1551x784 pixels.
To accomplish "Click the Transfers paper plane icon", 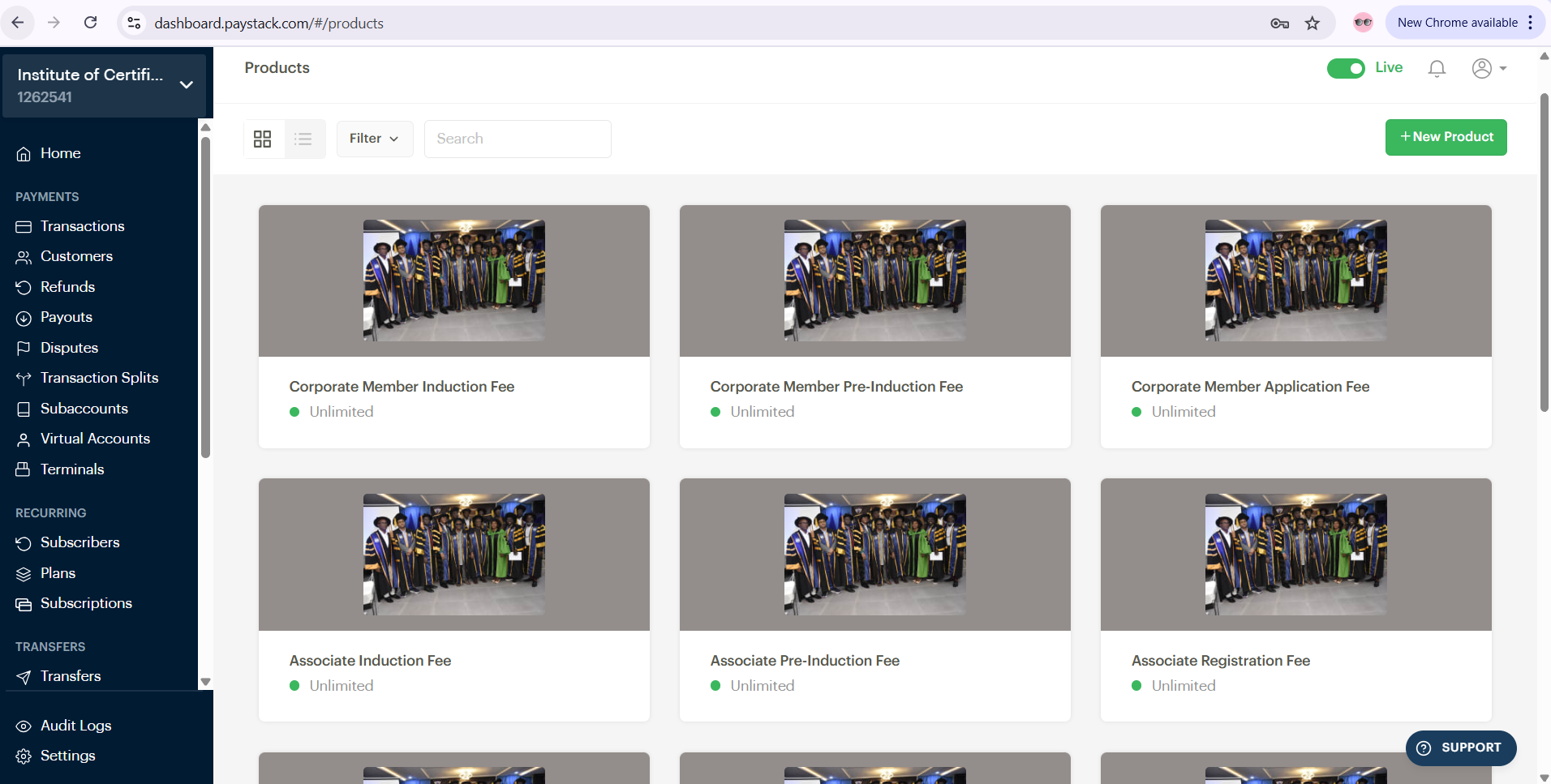I will (x=24, y=677).
